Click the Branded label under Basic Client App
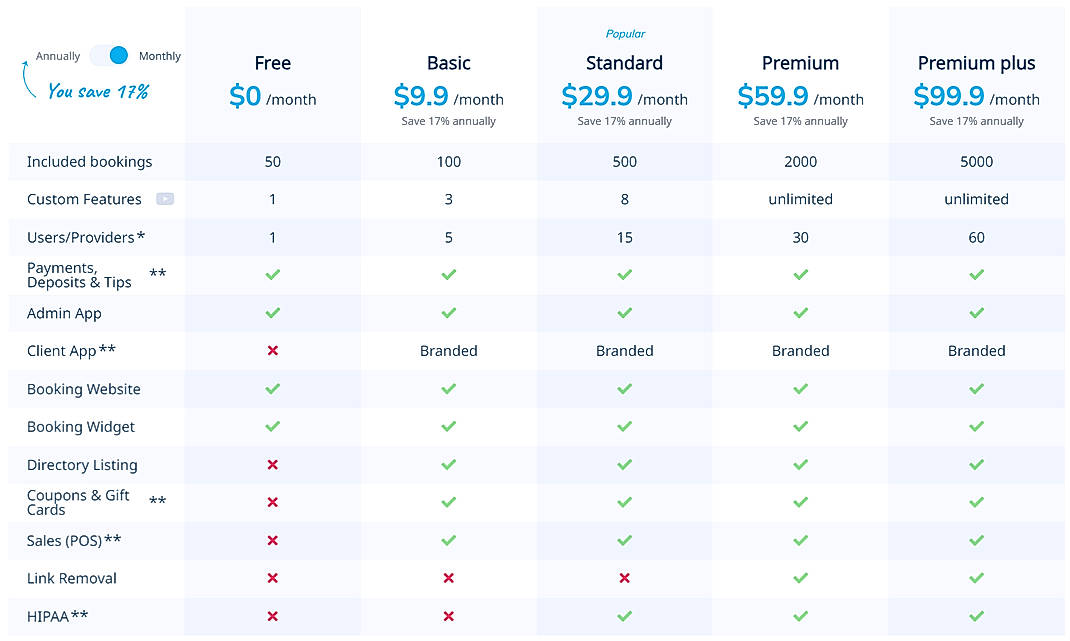Image resolution: width=1070 pixels, height=641 pixels. pyautogui.click(x=448, y=351)
